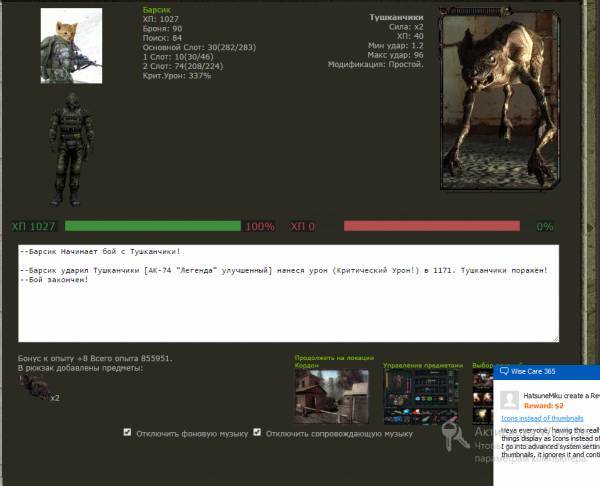Toggle Отключить фоновую музыку checkbox
The height and width of the screenshot is (486, 600).
pos(126,433)
